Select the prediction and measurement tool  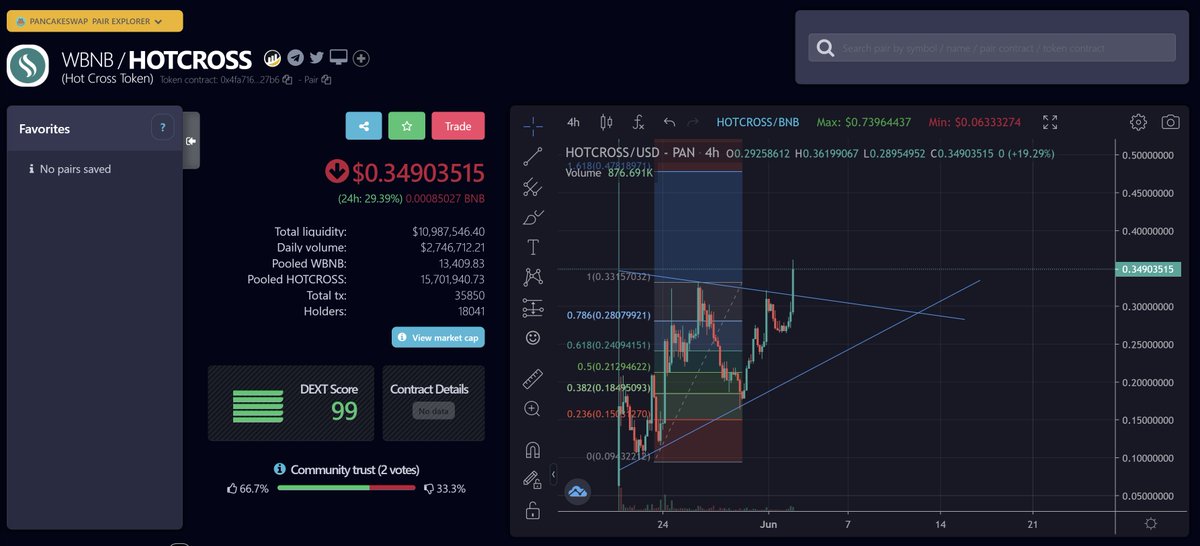(533, 308)
